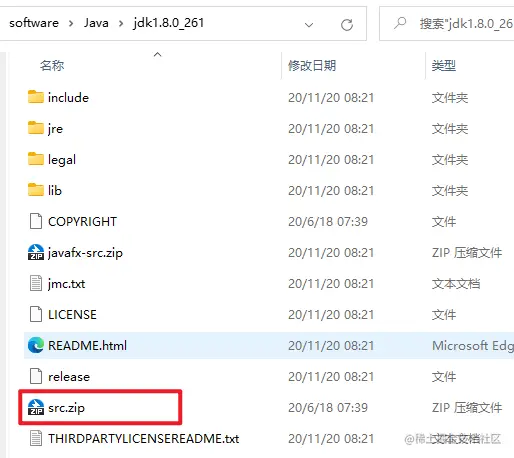Select the LICENSE file icon

[x=36, y=314]
